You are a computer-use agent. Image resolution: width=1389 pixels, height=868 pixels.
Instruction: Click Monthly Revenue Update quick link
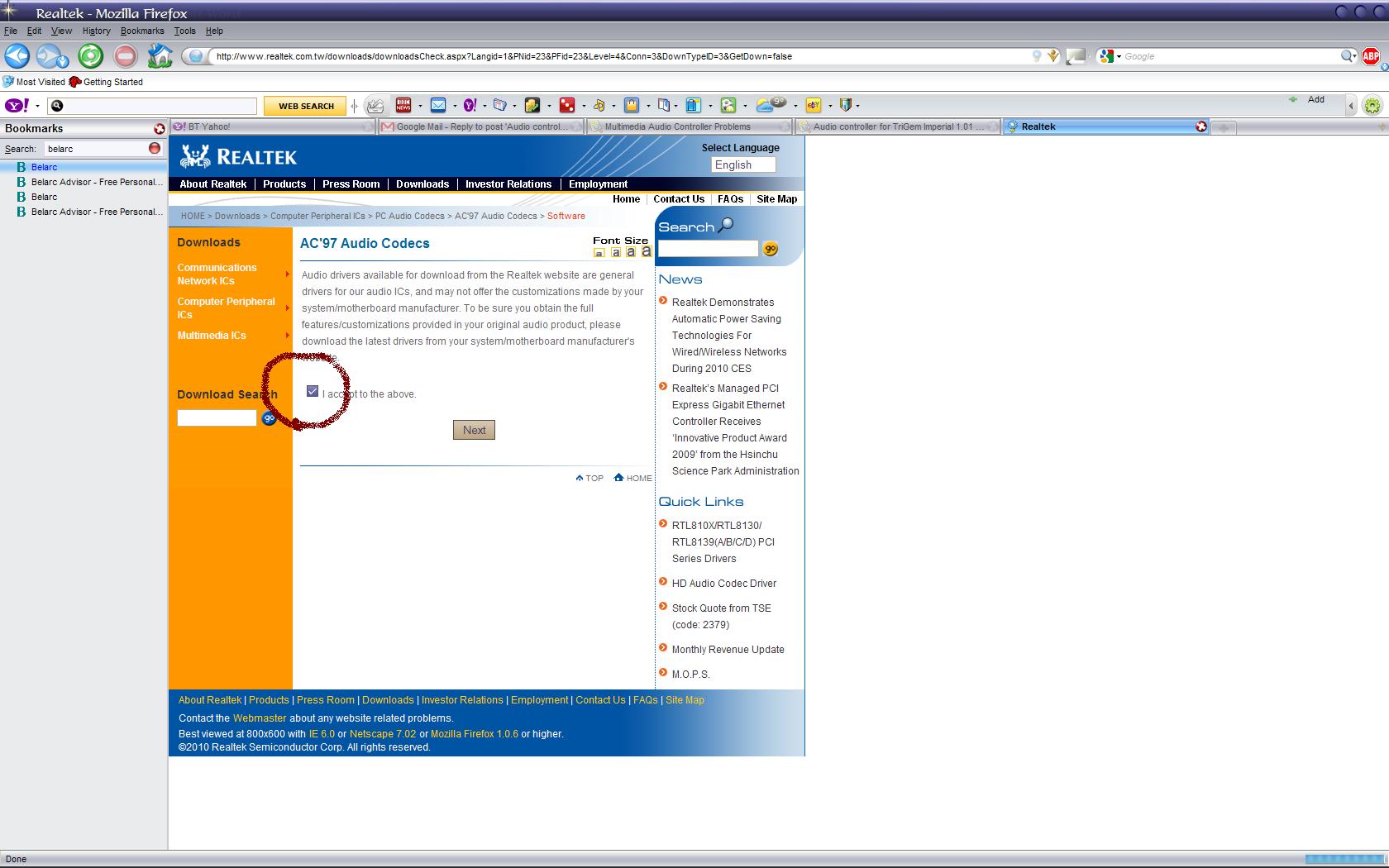click(x=728, y=650)
